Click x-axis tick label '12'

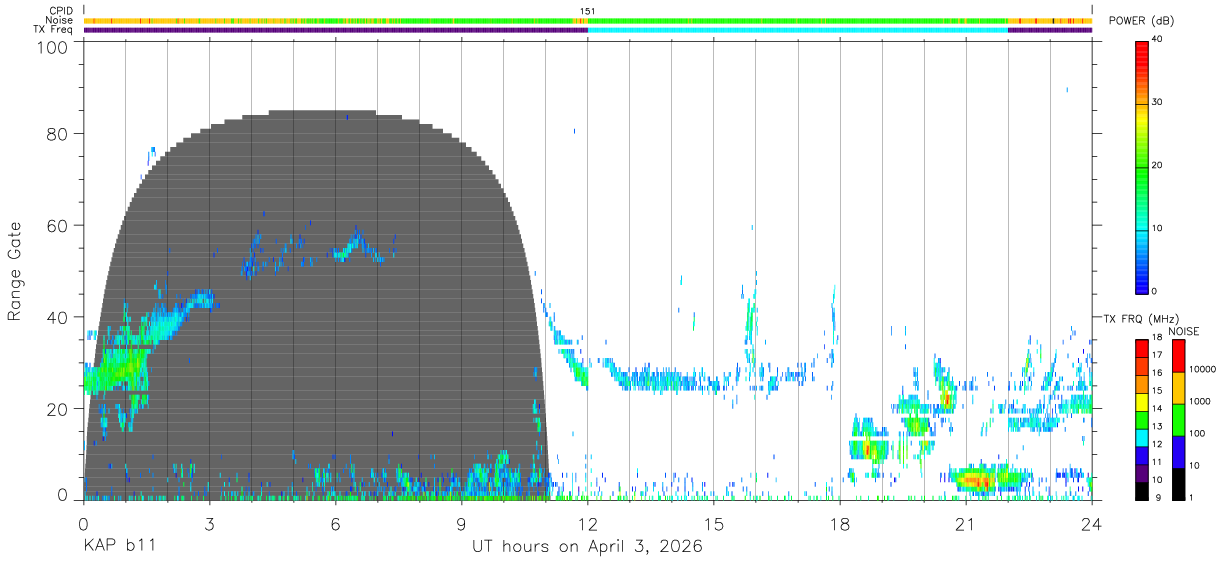588,524
